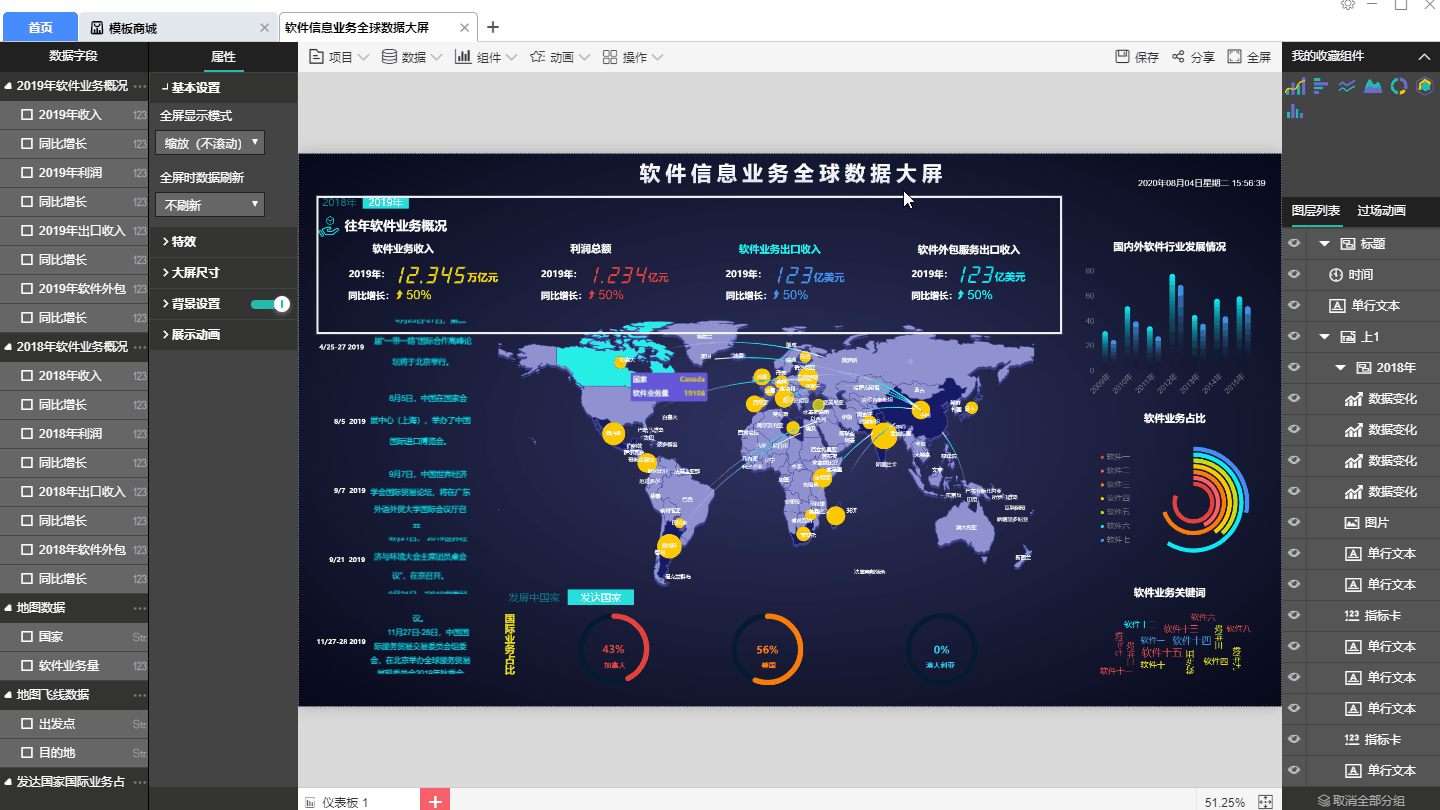Open the 组件 menu
This screenshot has width=1440, height=810.
tap(486, 57)
